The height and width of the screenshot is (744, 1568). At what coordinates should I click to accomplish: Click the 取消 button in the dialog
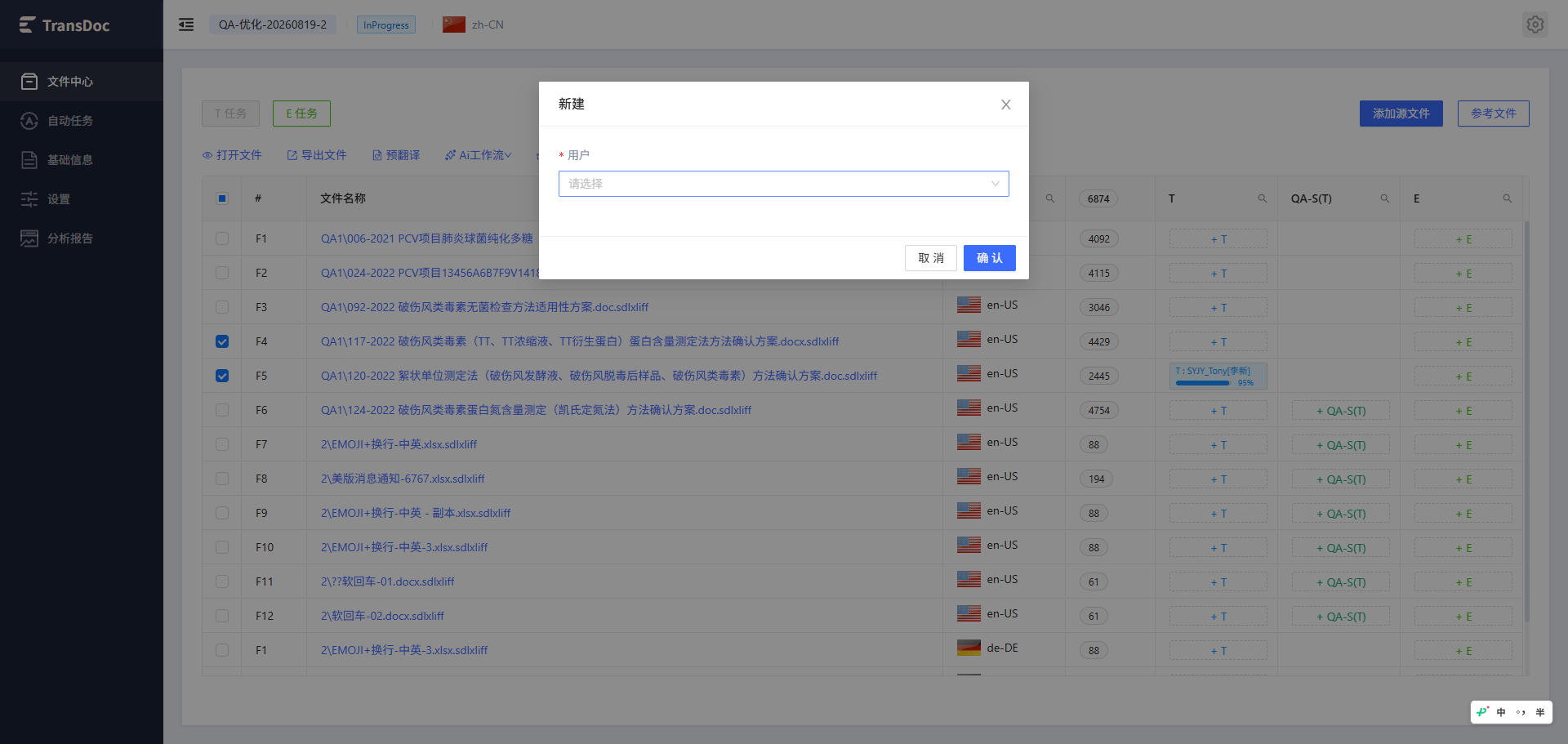click(931, 258)
